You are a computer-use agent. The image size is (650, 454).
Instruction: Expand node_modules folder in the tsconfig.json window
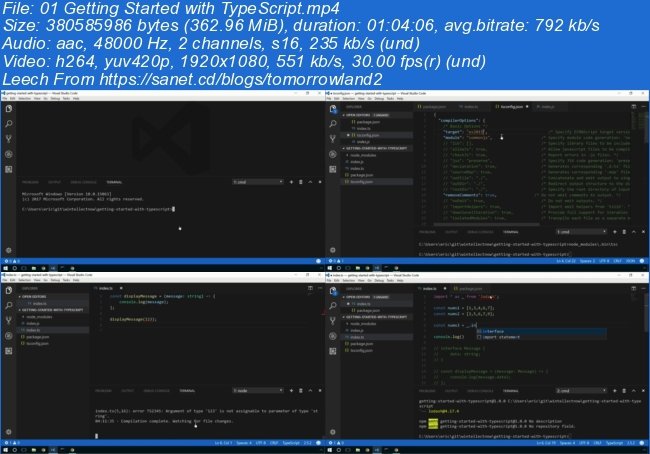(363, 155)
